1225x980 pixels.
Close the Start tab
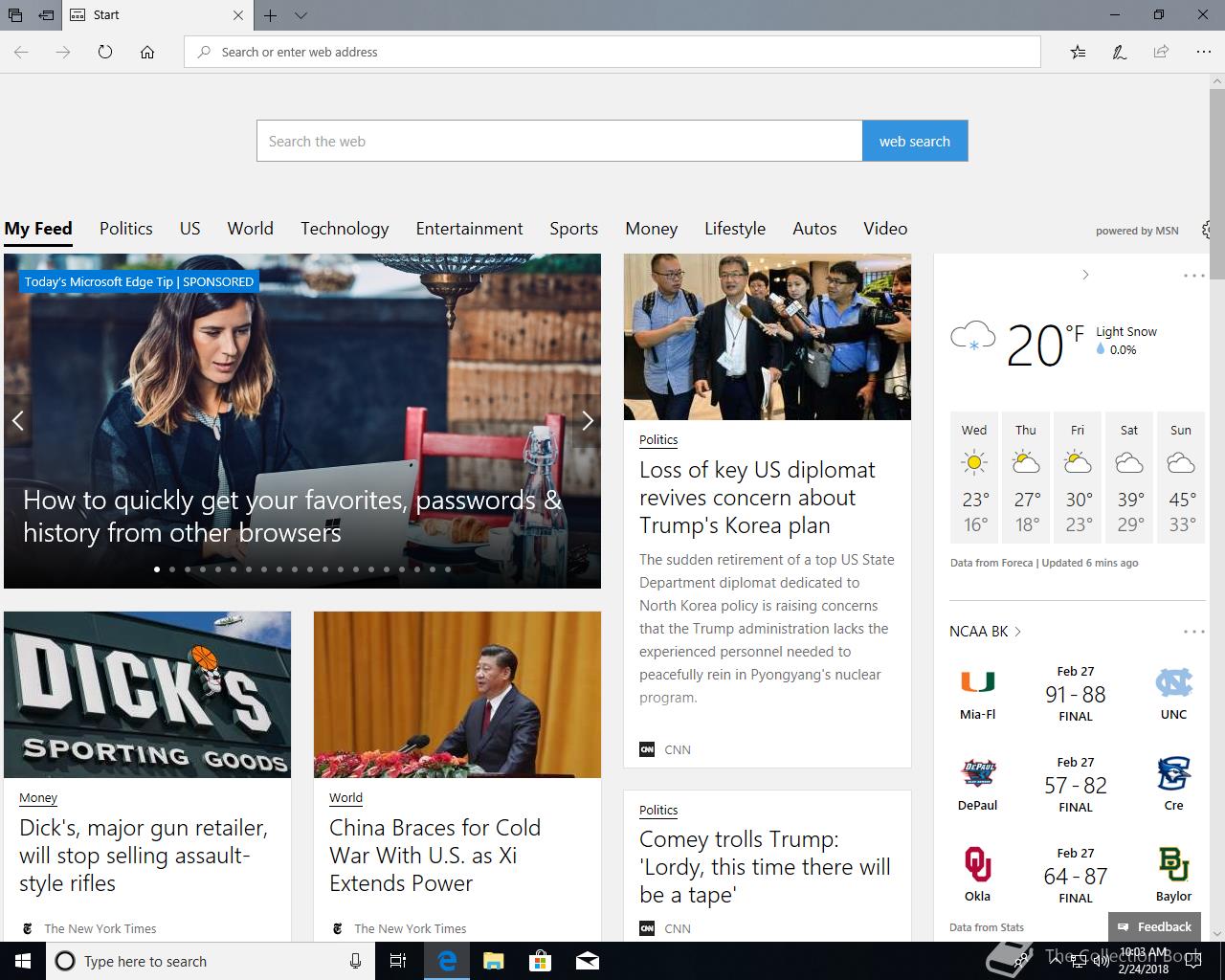tap(238, 15)
